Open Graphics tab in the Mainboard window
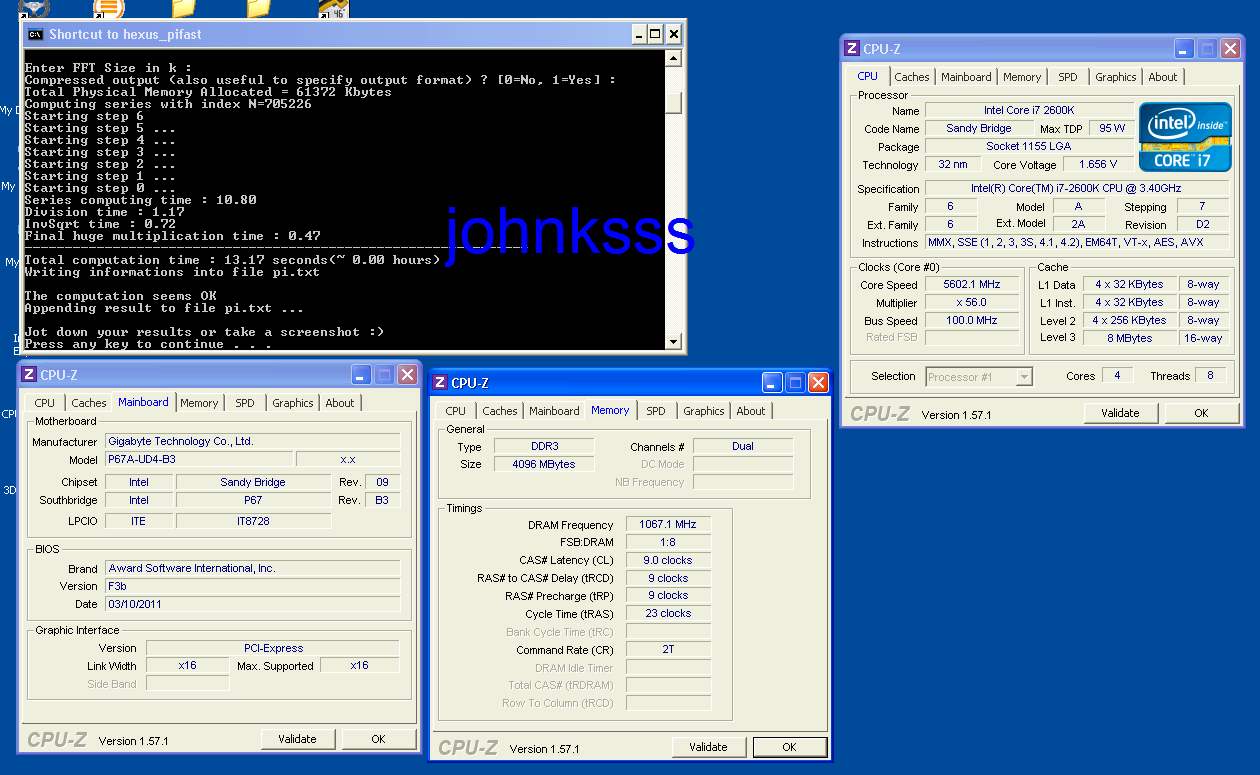Screen dimensions: 1260x775 click(293, 403)
